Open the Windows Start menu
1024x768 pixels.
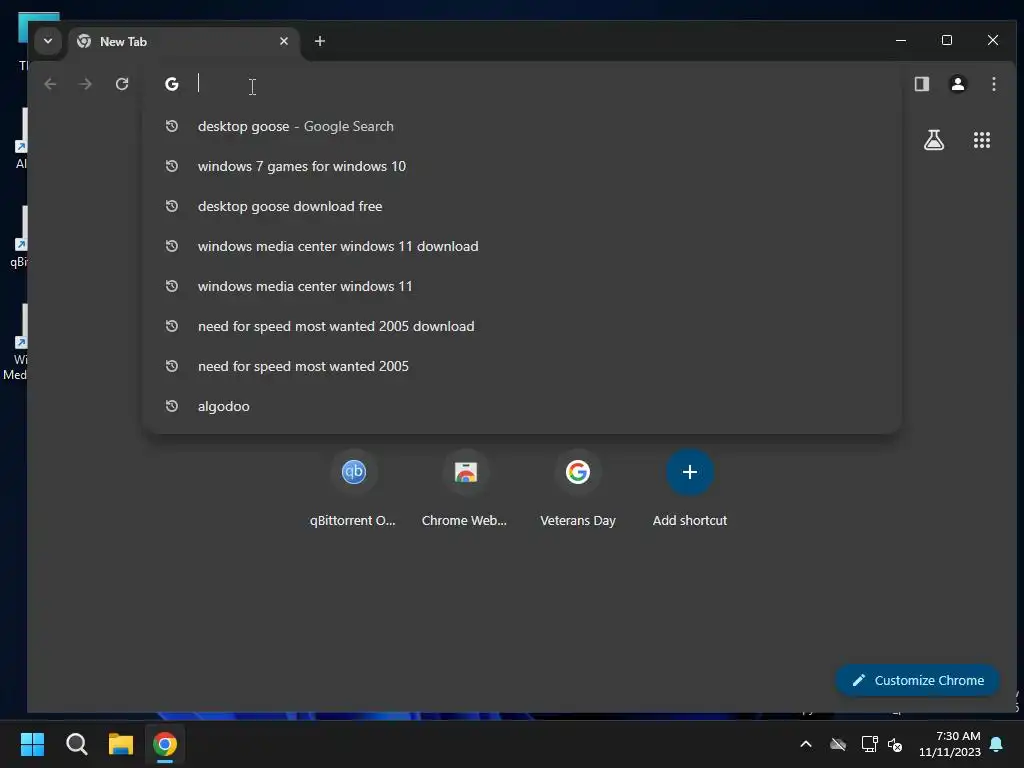click(x=32, y=744)
